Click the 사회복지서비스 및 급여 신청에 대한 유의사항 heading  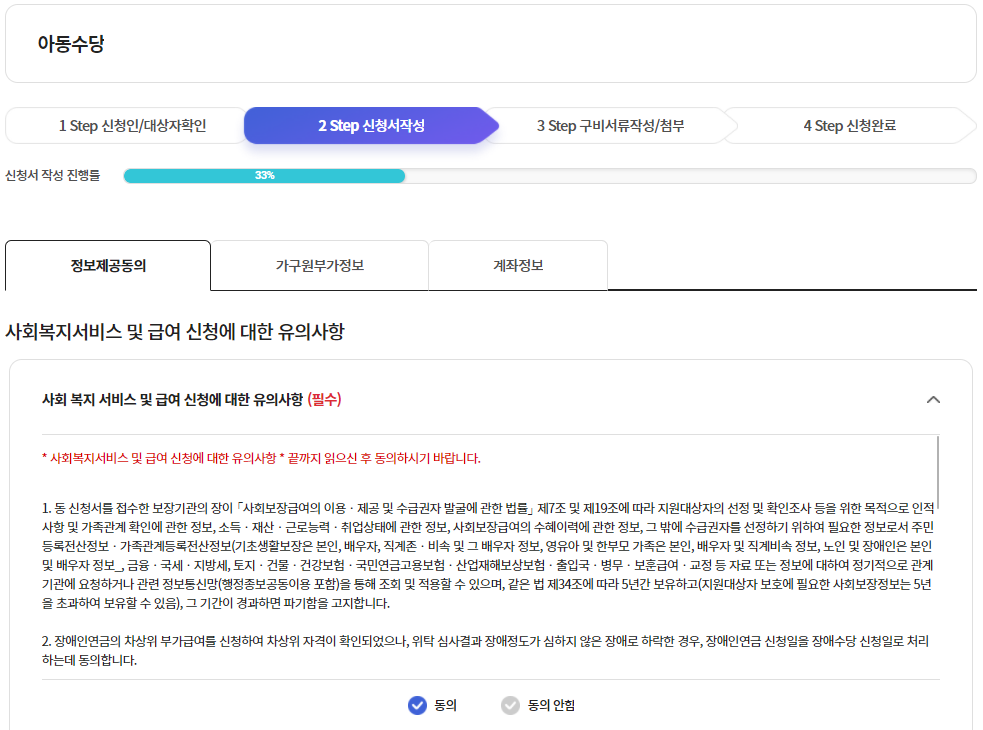175,331
